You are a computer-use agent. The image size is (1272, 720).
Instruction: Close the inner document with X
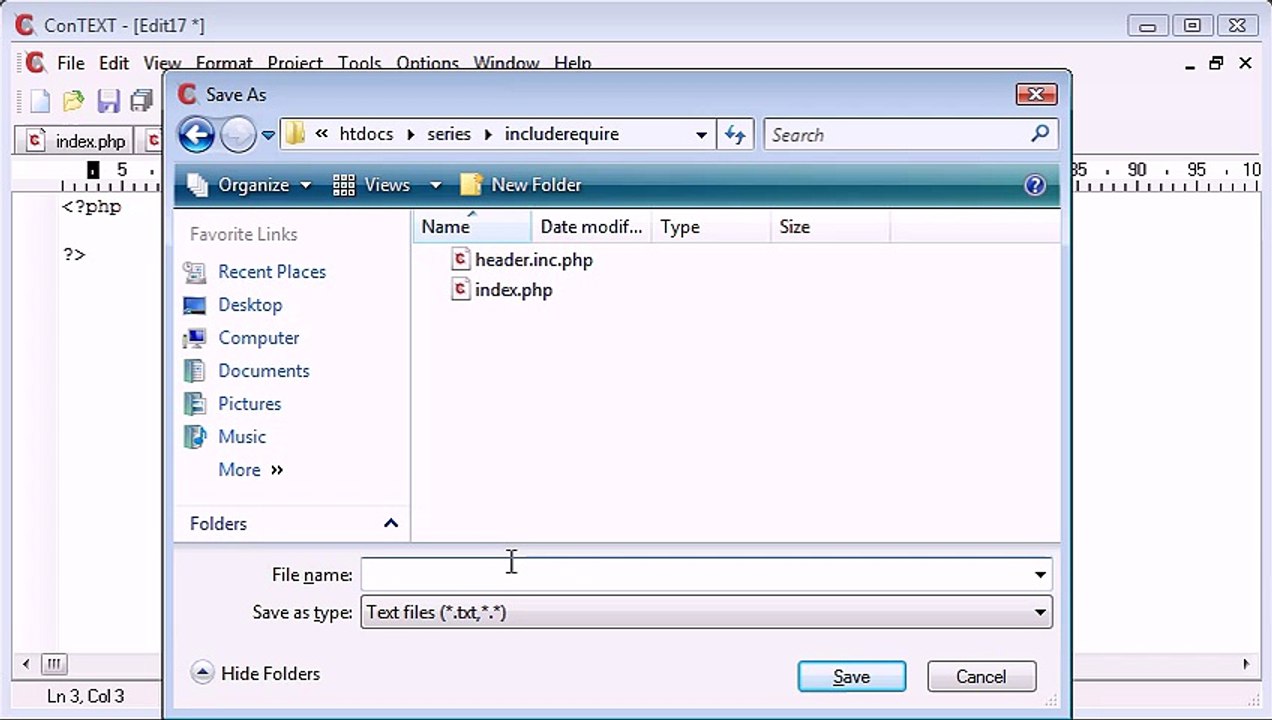[x=1245, y=63]
